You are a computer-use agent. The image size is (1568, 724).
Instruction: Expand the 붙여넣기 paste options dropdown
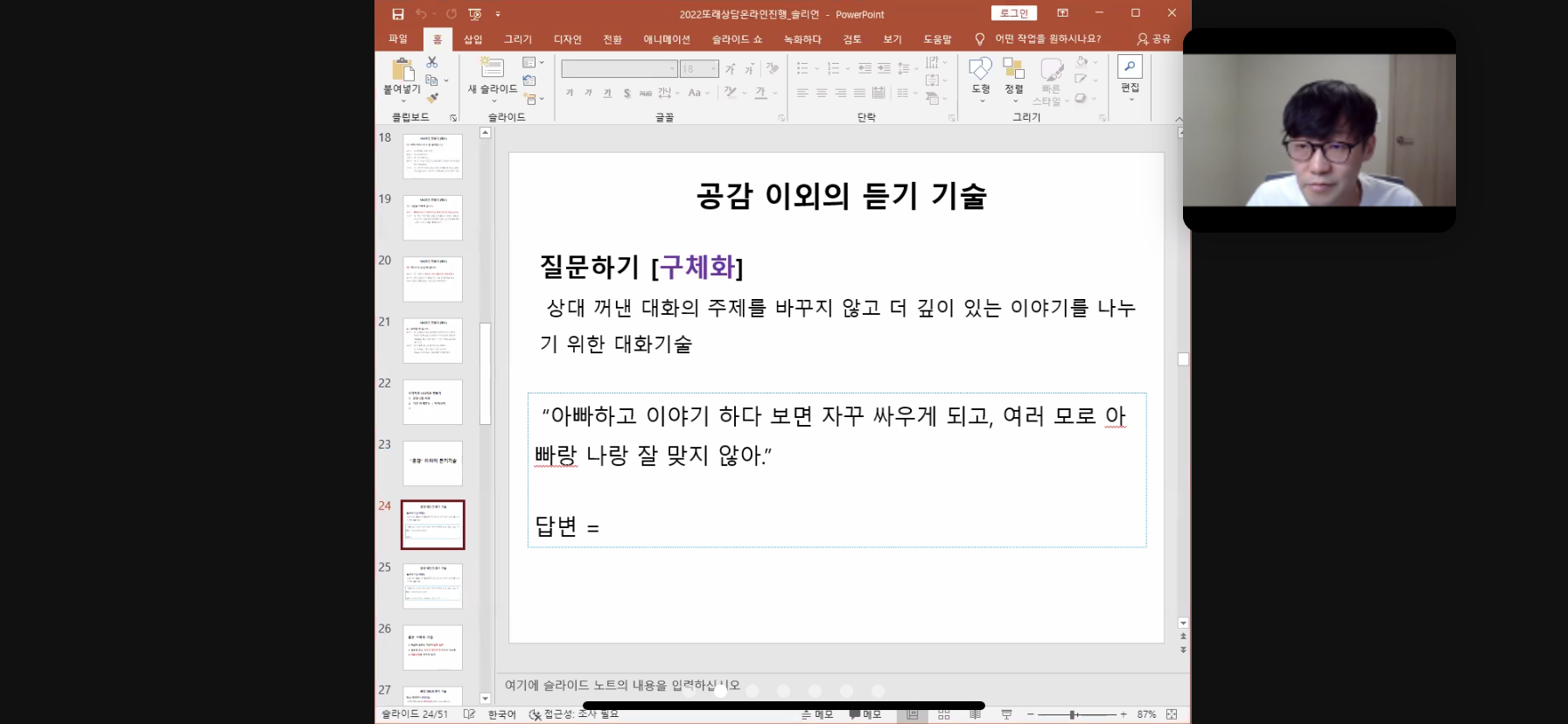[x=402, y=101]
